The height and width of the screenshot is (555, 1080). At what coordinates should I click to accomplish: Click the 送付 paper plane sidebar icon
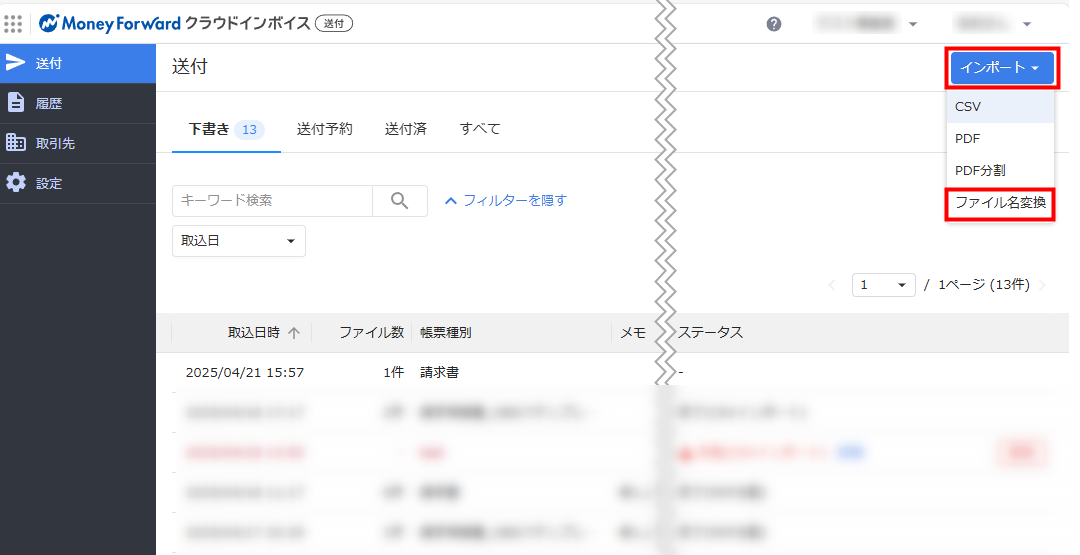pyautogui.click(x=15, y=63)
